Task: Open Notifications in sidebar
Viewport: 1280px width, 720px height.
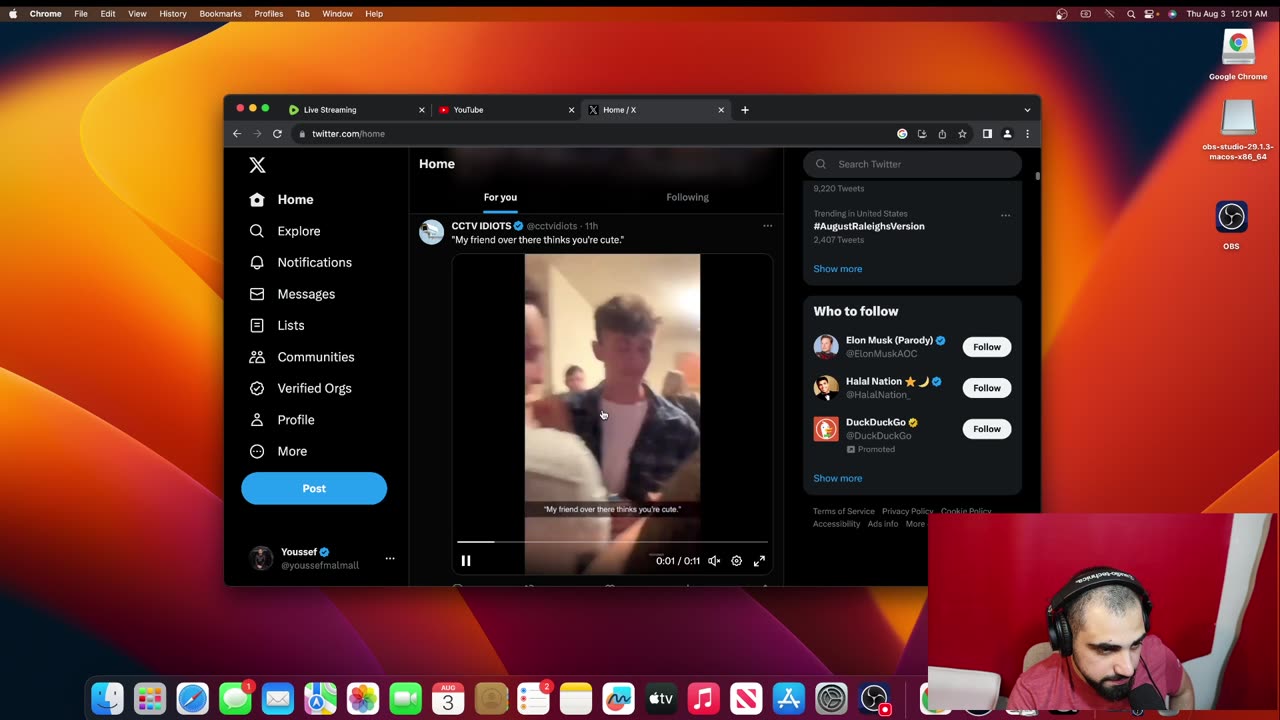Action: (x=300, y=263)
